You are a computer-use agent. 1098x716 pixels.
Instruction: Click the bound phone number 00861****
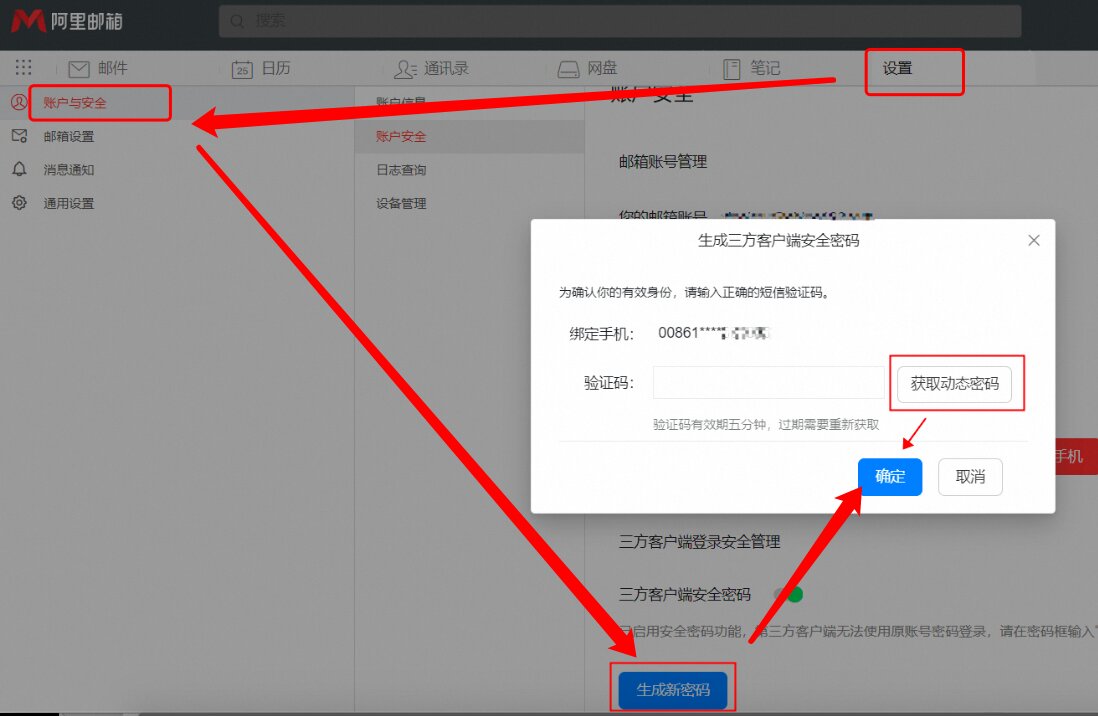[714, 333]
